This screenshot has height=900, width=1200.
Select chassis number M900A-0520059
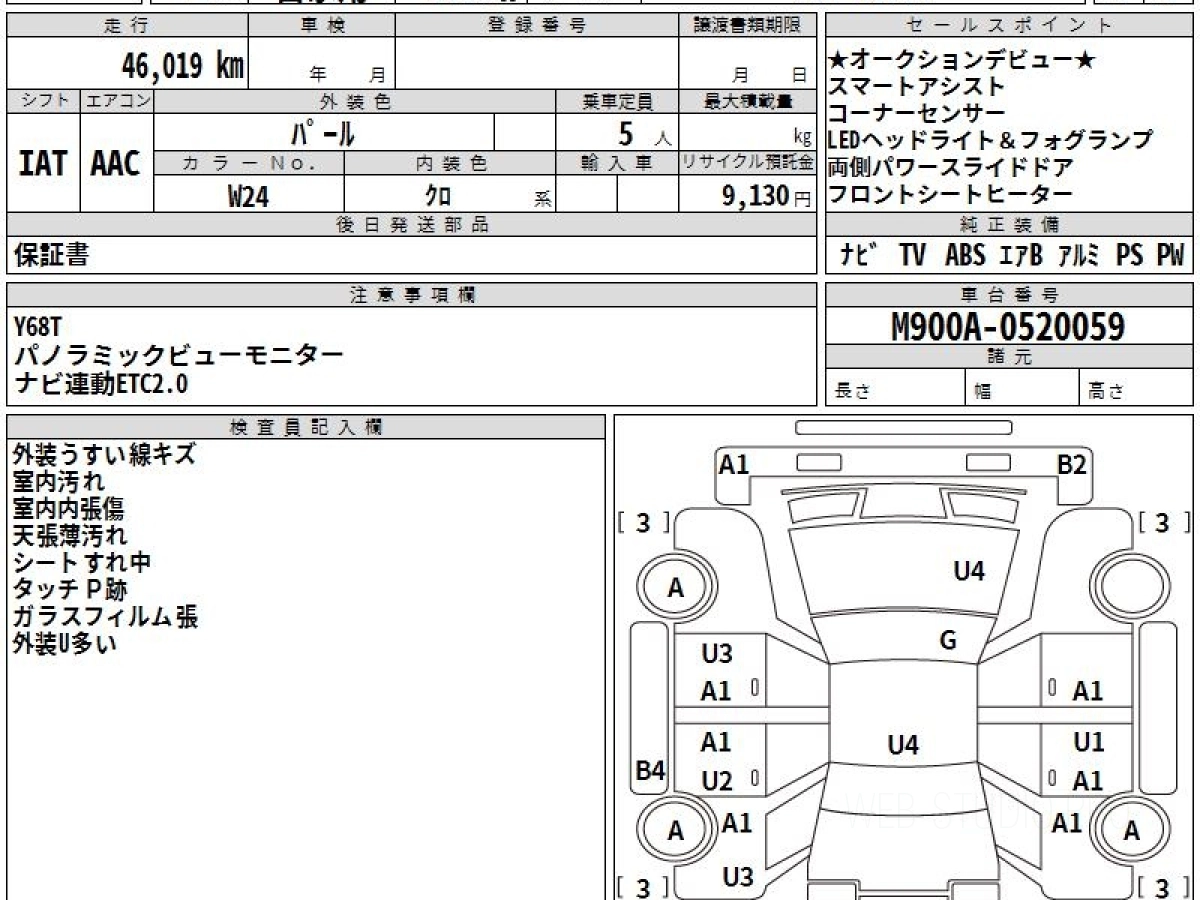click(1008, 326)
